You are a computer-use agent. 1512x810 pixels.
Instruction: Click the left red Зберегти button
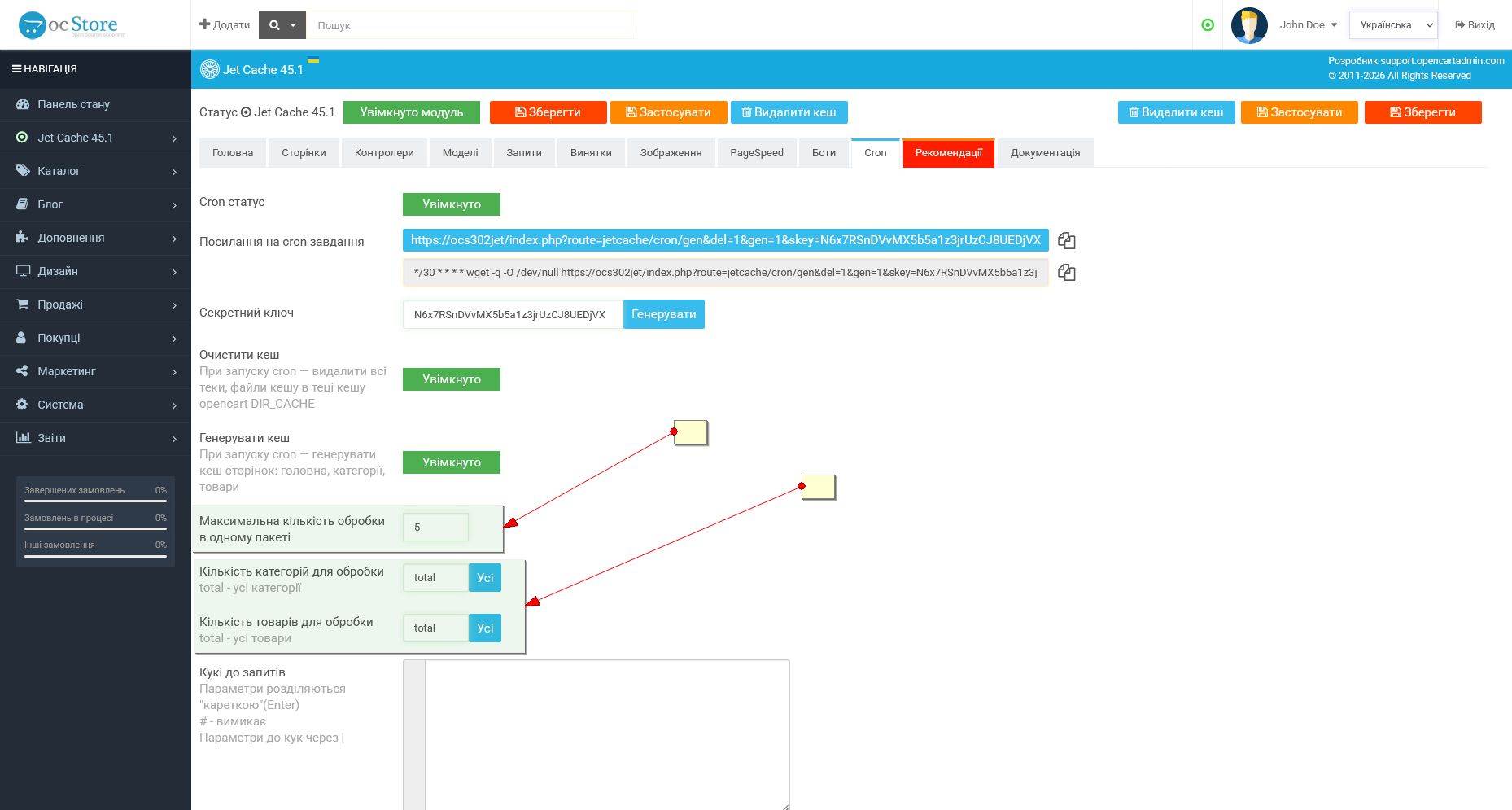548,112
